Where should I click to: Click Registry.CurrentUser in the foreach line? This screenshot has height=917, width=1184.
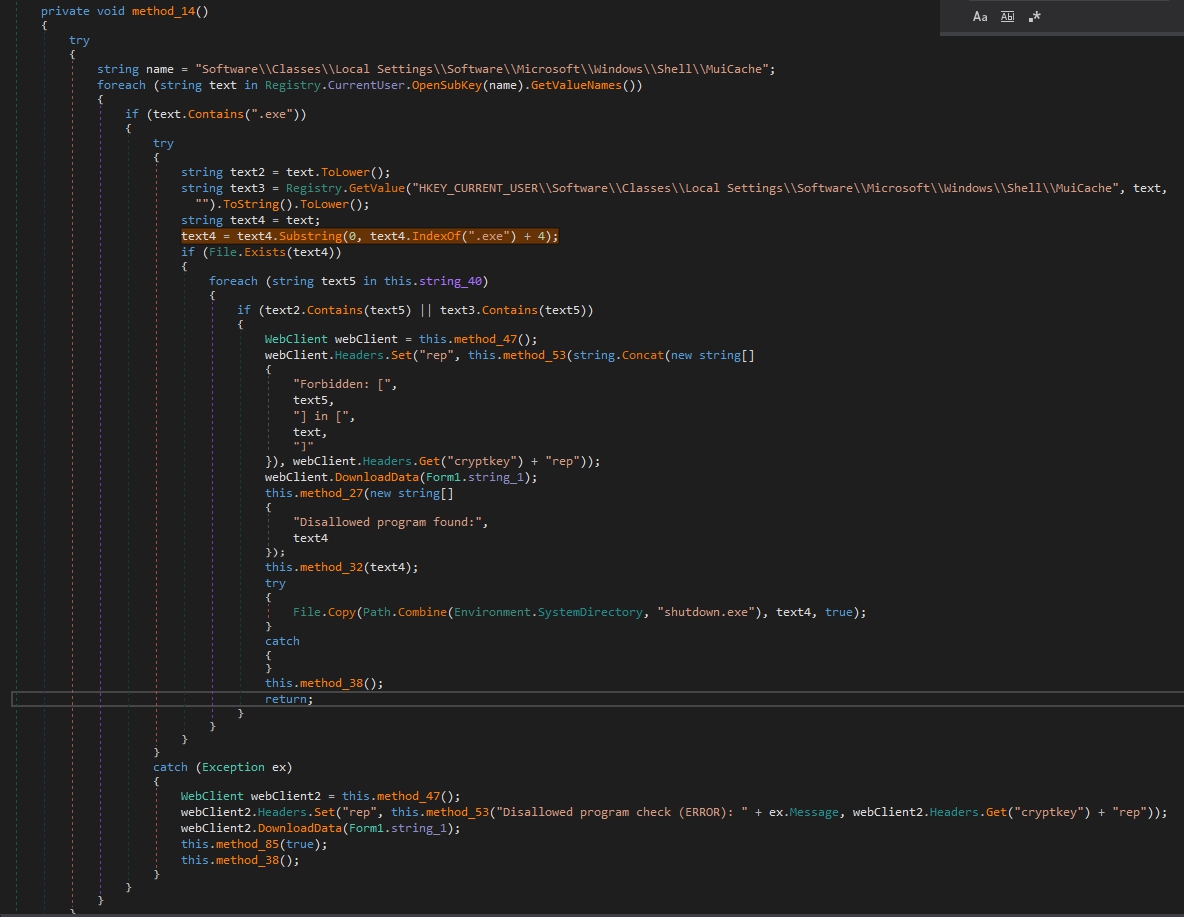point(335,85)
